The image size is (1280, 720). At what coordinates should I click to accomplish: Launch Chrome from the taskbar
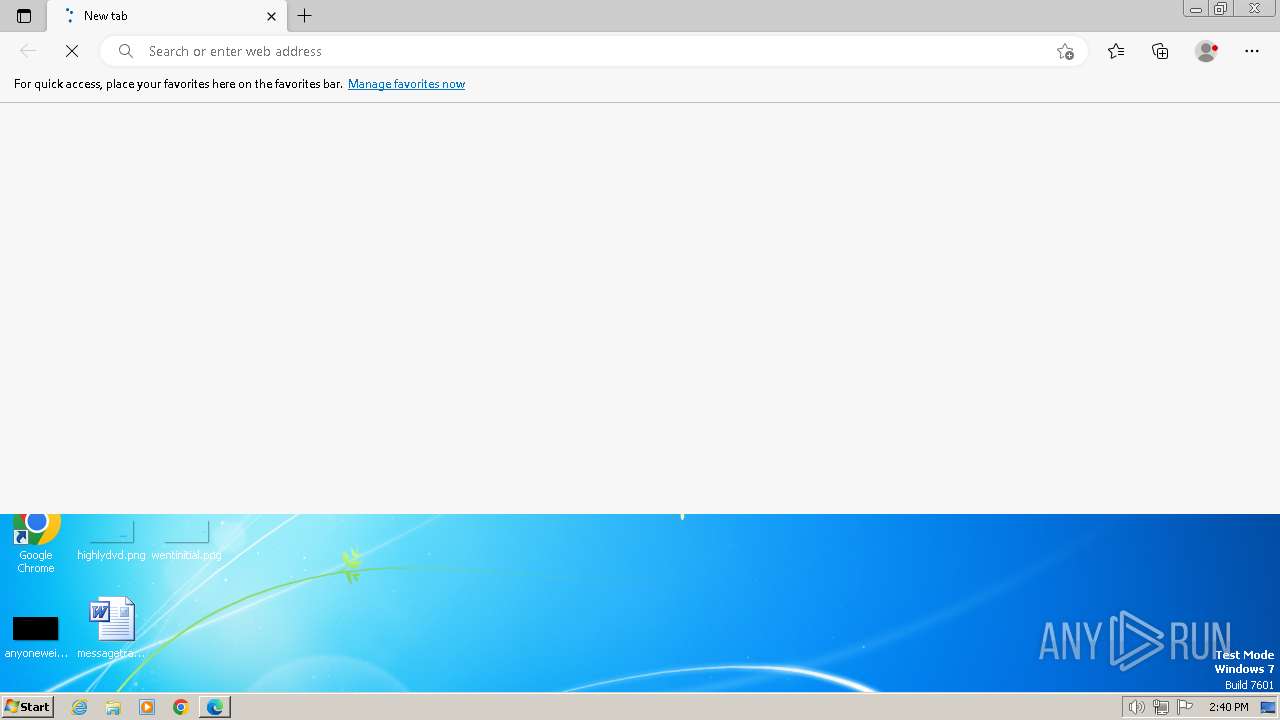click(181, 707)
